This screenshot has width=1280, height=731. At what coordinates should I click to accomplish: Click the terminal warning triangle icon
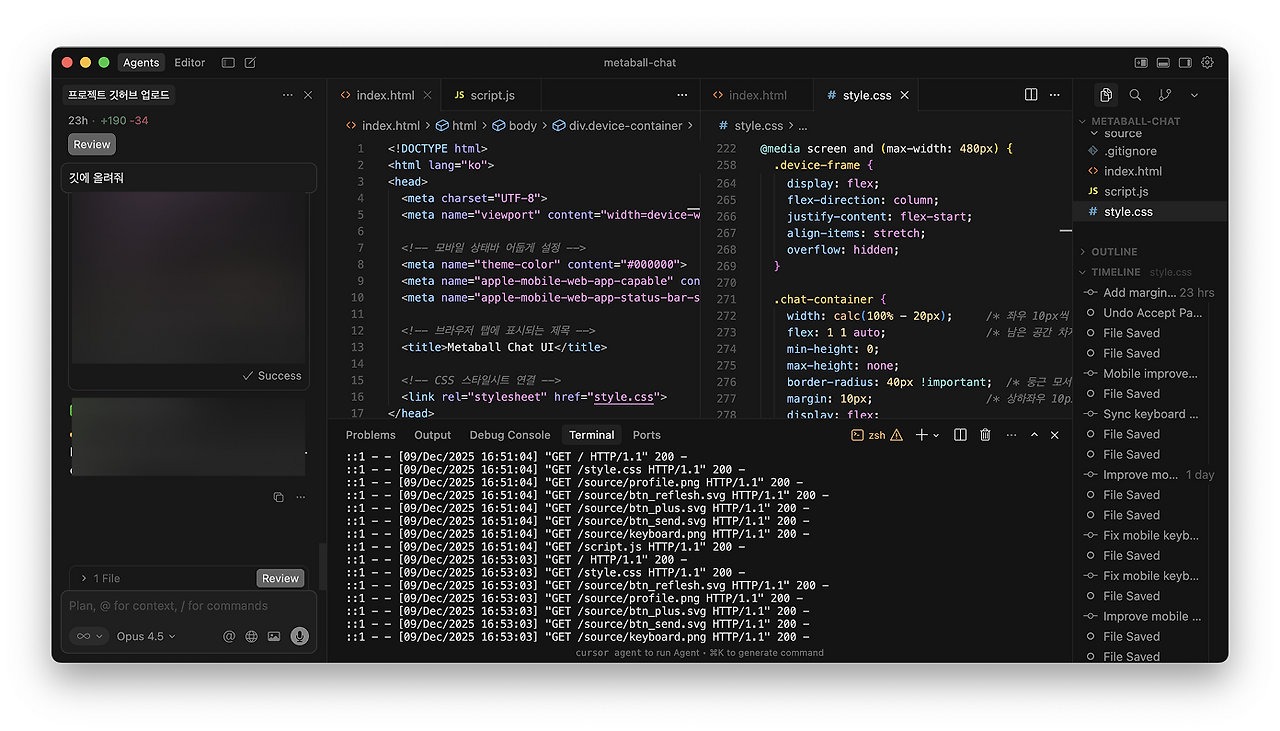tap(896, 435)
